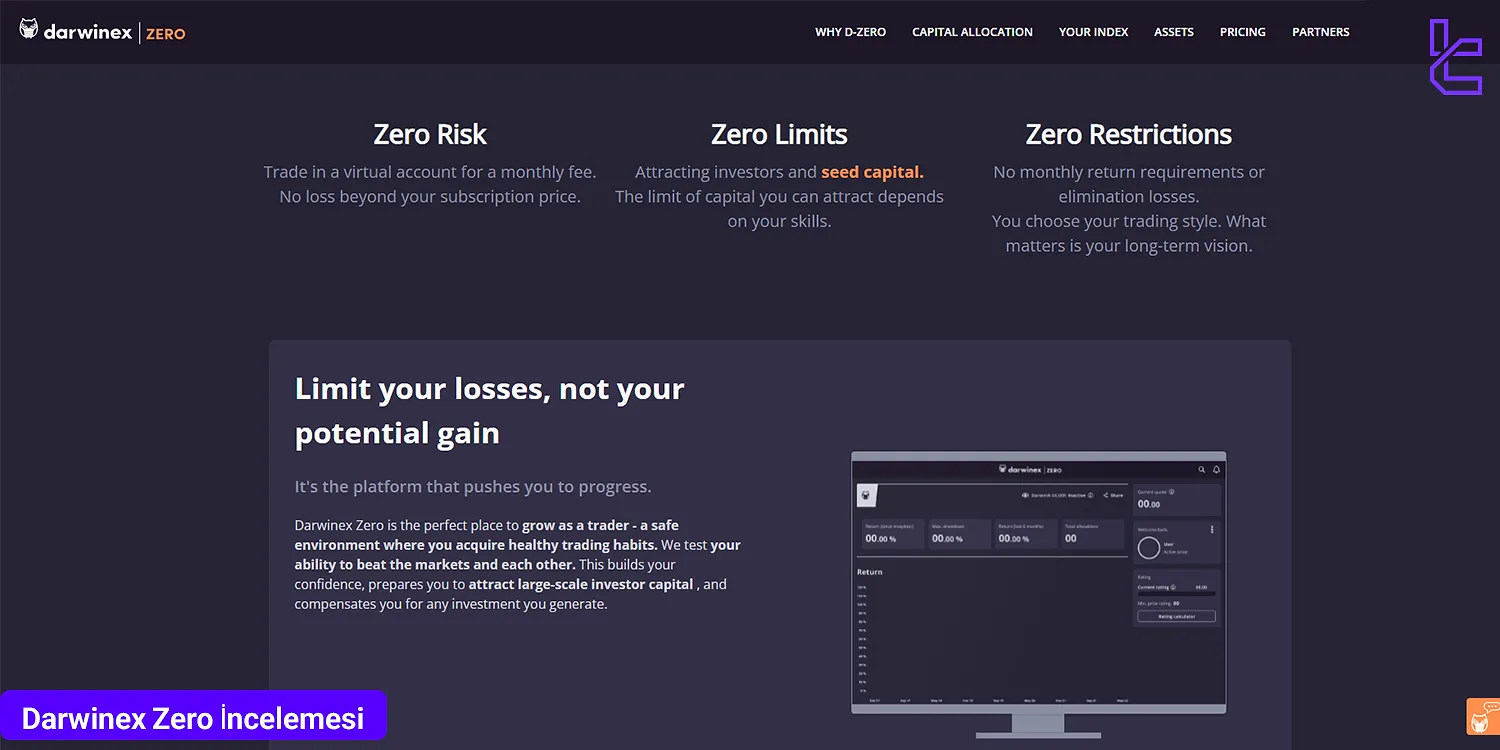Click the circular User avatar in mockup
The height and width of the screenshot is (750, 1500).
pos(1149,548)
